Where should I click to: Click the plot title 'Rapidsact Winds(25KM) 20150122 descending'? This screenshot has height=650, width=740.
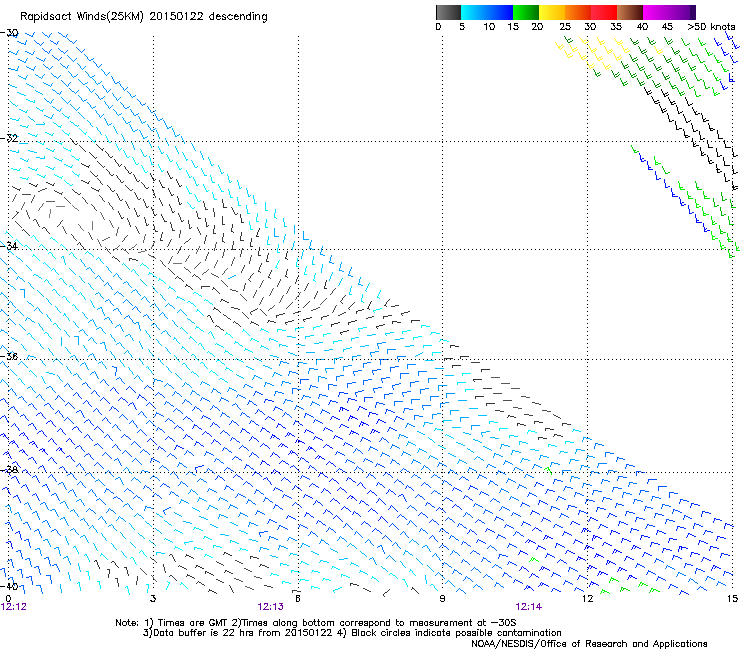[x=144, y=17]
